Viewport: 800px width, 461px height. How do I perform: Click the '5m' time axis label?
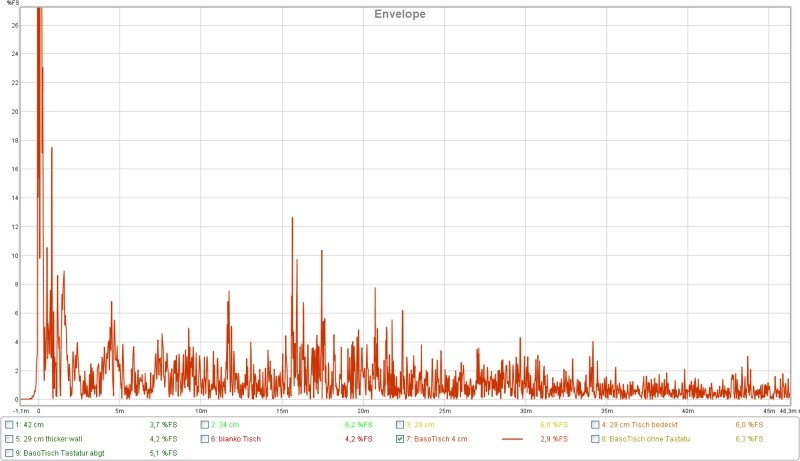(x=119, y=411)
